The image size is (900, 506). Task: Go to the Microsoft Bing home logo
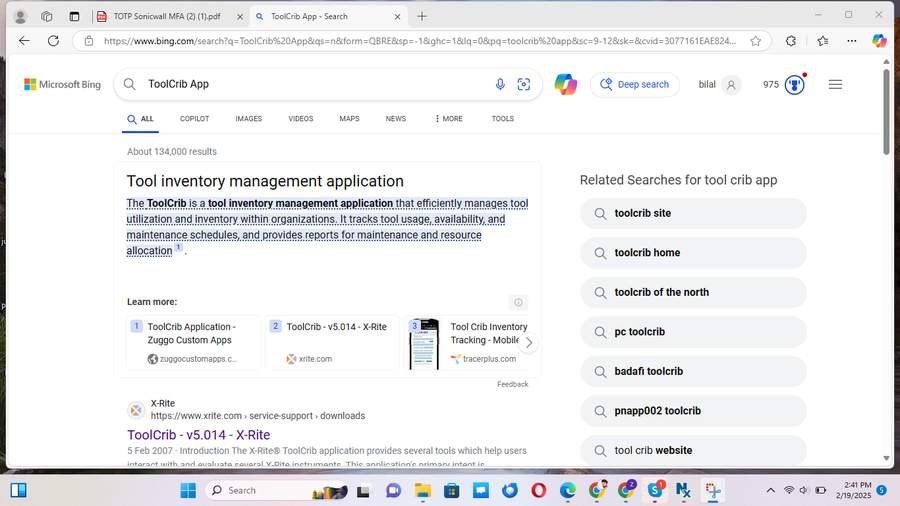(x=62, y=84)
